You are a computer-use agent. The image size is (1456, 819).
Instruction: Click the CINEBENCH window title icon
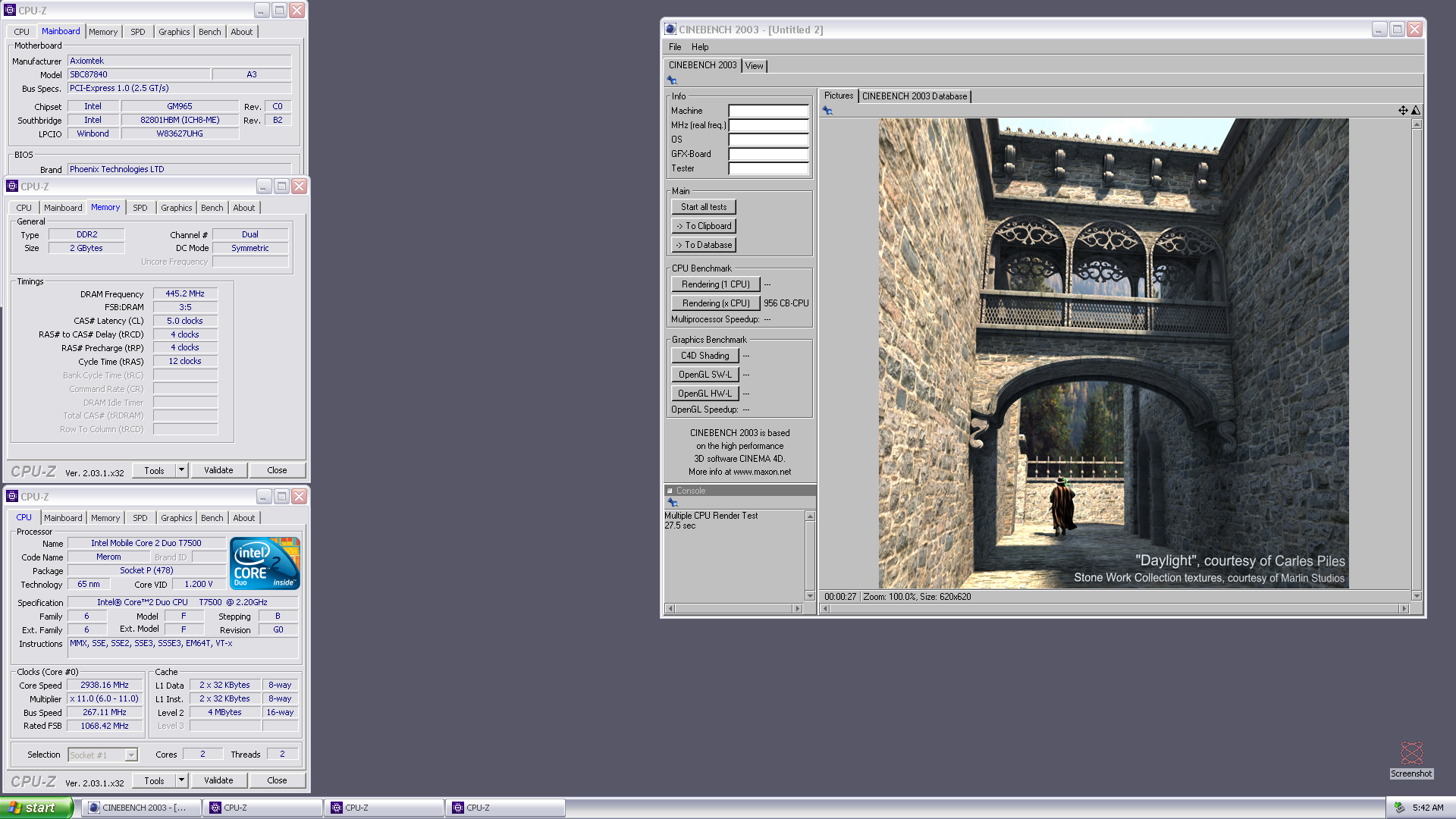click(670, 30)
